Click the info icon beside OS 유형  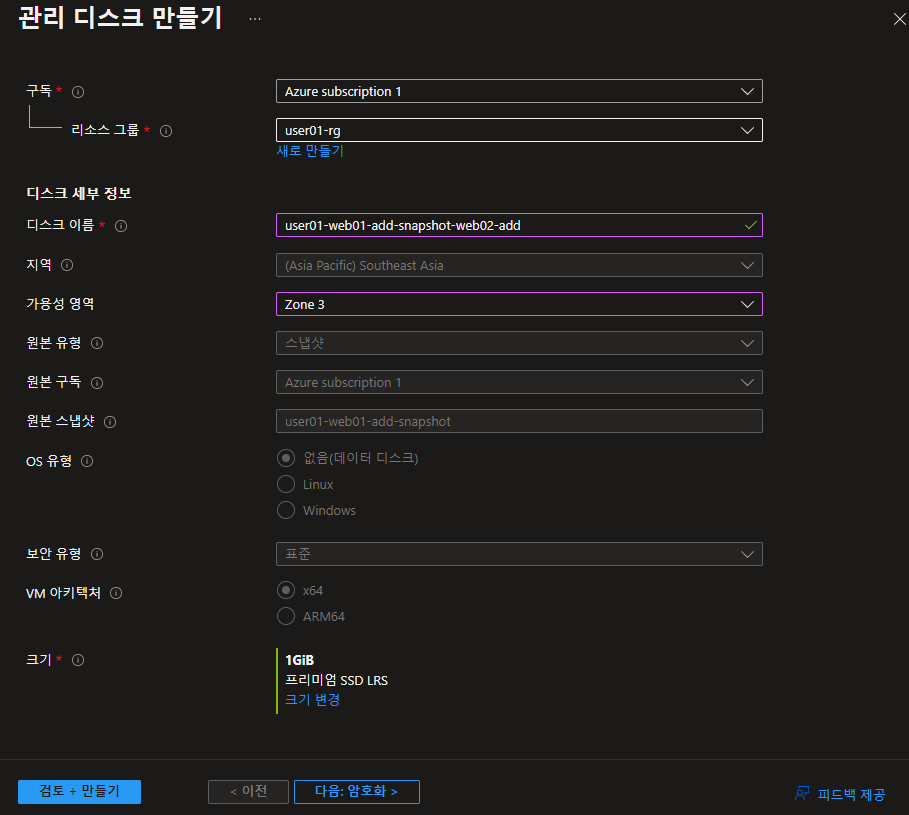pyautogui.click(x=87, y=461)
